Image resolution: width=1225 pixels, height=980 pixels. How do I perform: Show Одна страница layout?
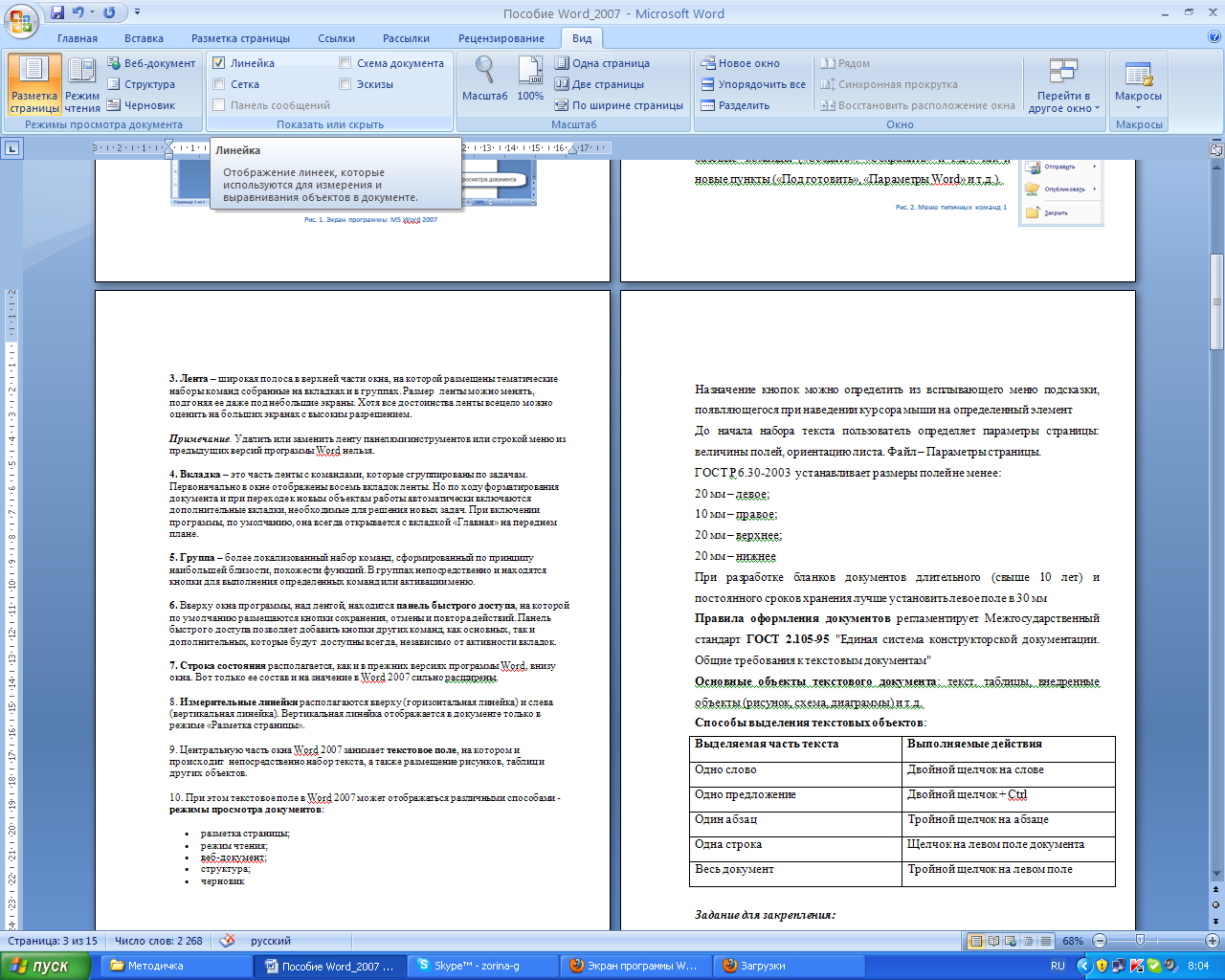click(x=602, y=63)
